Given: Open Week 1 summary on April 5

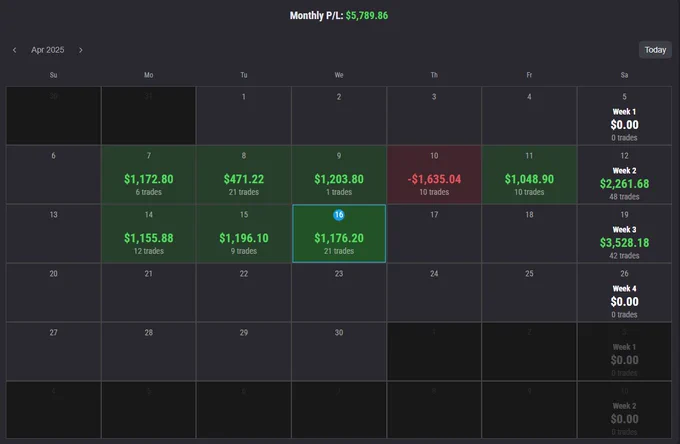Looking at the screenshot, I should (x=624, y=115).
